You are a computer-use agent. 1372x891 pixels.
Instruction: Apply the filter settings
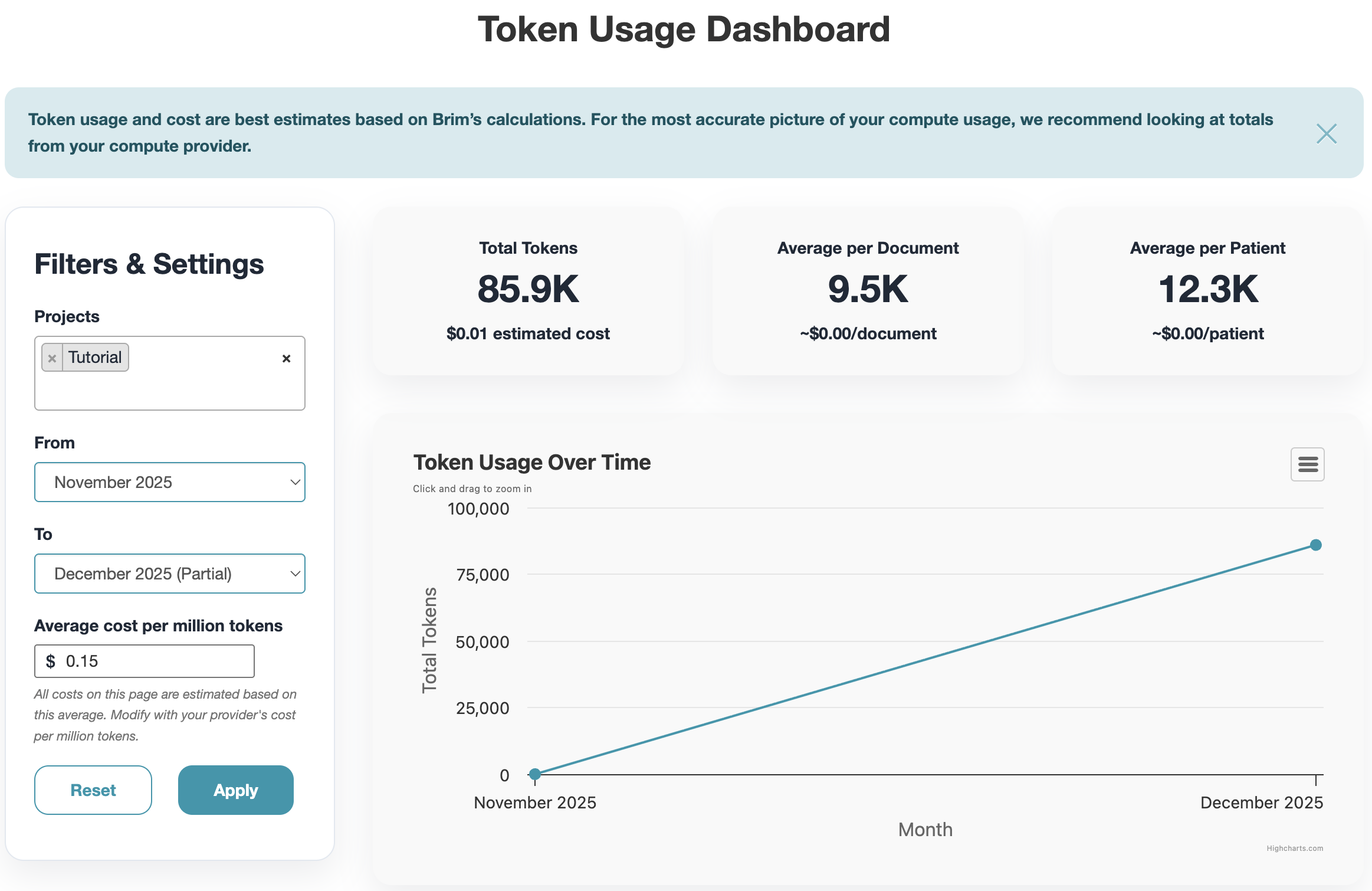pyautogui.click(x=235, y=790)
